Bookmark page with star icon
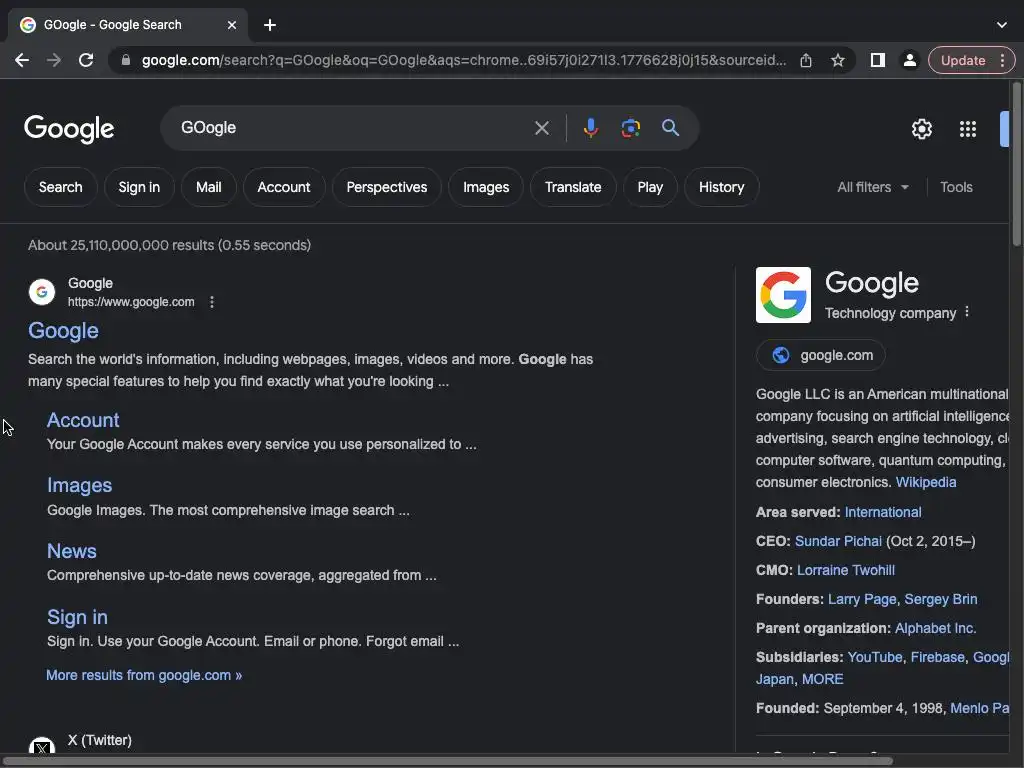Screen dimensions: 1024x768 838,60
